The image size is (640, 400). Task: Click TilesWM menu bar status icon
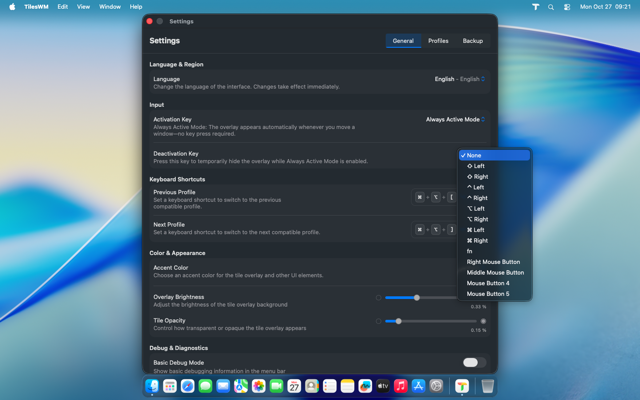click(536, 7)
